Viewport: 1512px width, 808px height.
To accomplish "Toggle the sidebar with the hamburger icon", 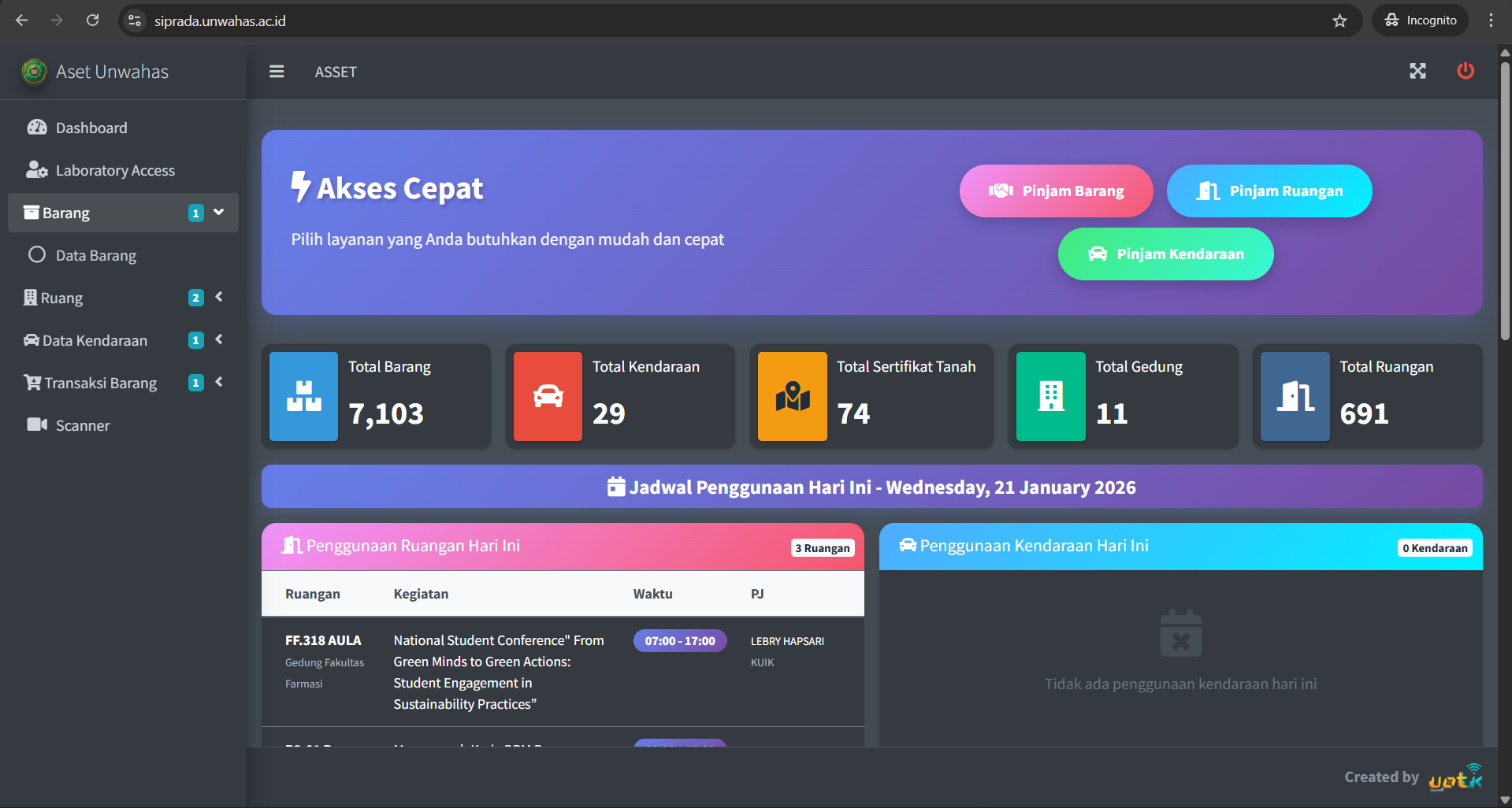I will tap(277, 71).
